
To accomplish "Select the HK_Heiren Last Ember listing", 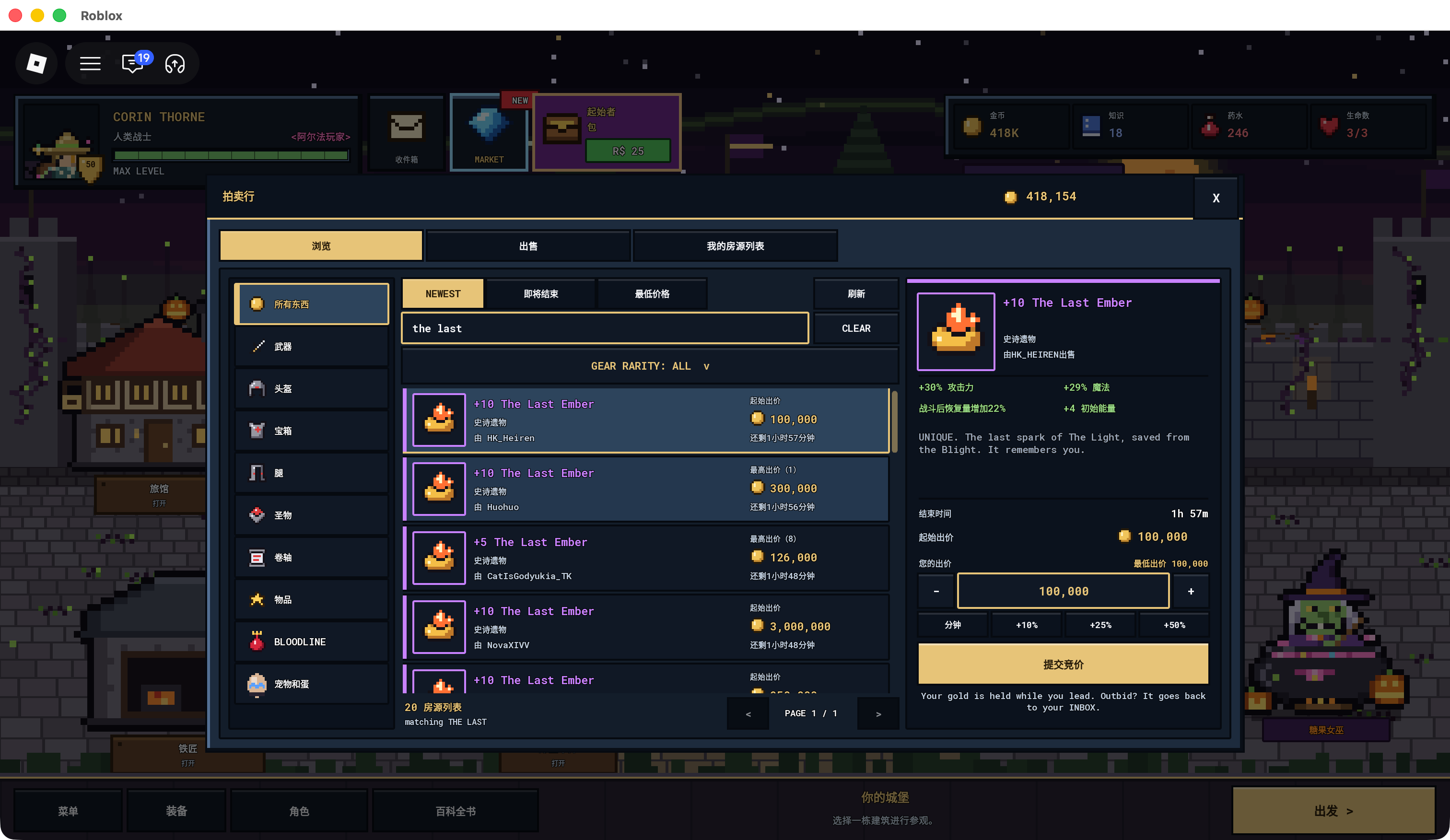I will [645, 420].
